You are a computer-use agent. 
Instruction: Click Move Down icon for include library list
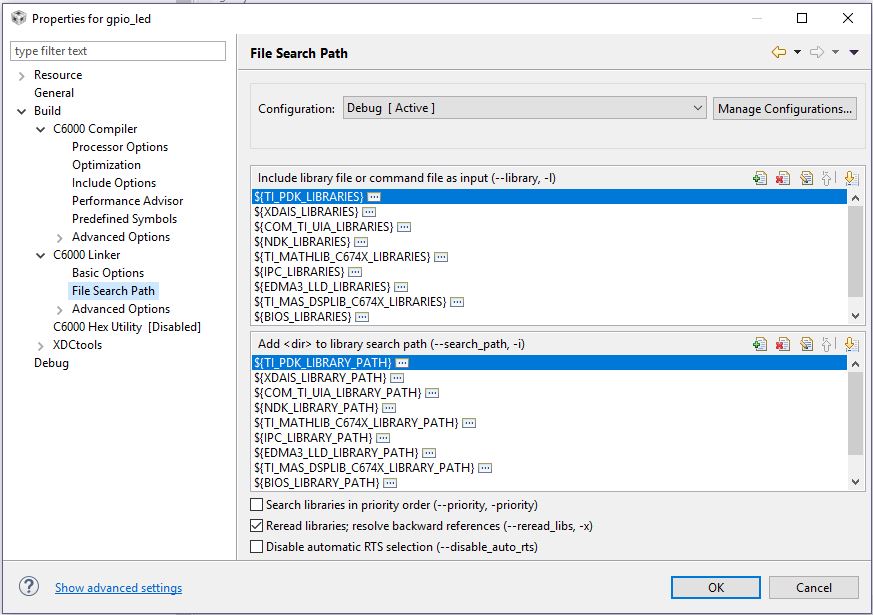(x=851, y=178)
